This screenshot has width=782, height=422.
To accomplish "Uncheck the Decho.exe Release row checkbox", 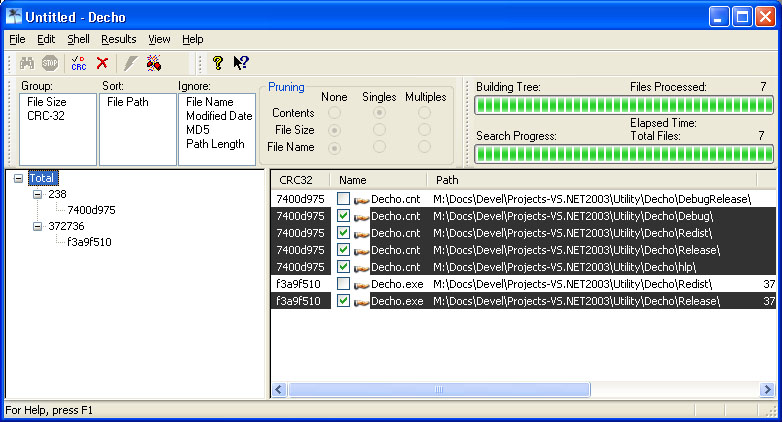I will 343,300.
